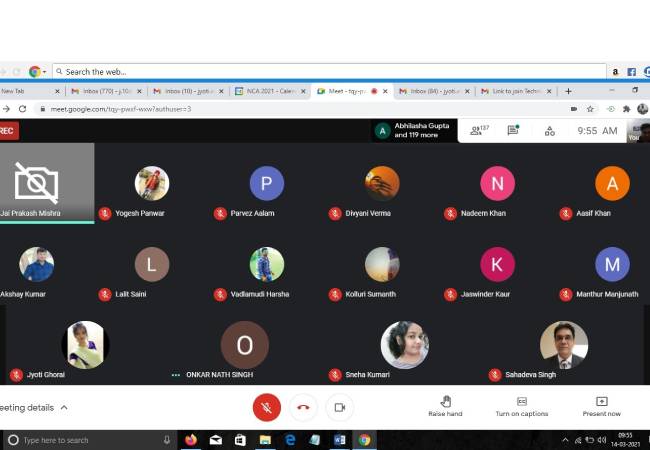Select Sneha Kumari's video tile
Image resolution: width=650 pixels, height=450 pixels.
(404, 346)
